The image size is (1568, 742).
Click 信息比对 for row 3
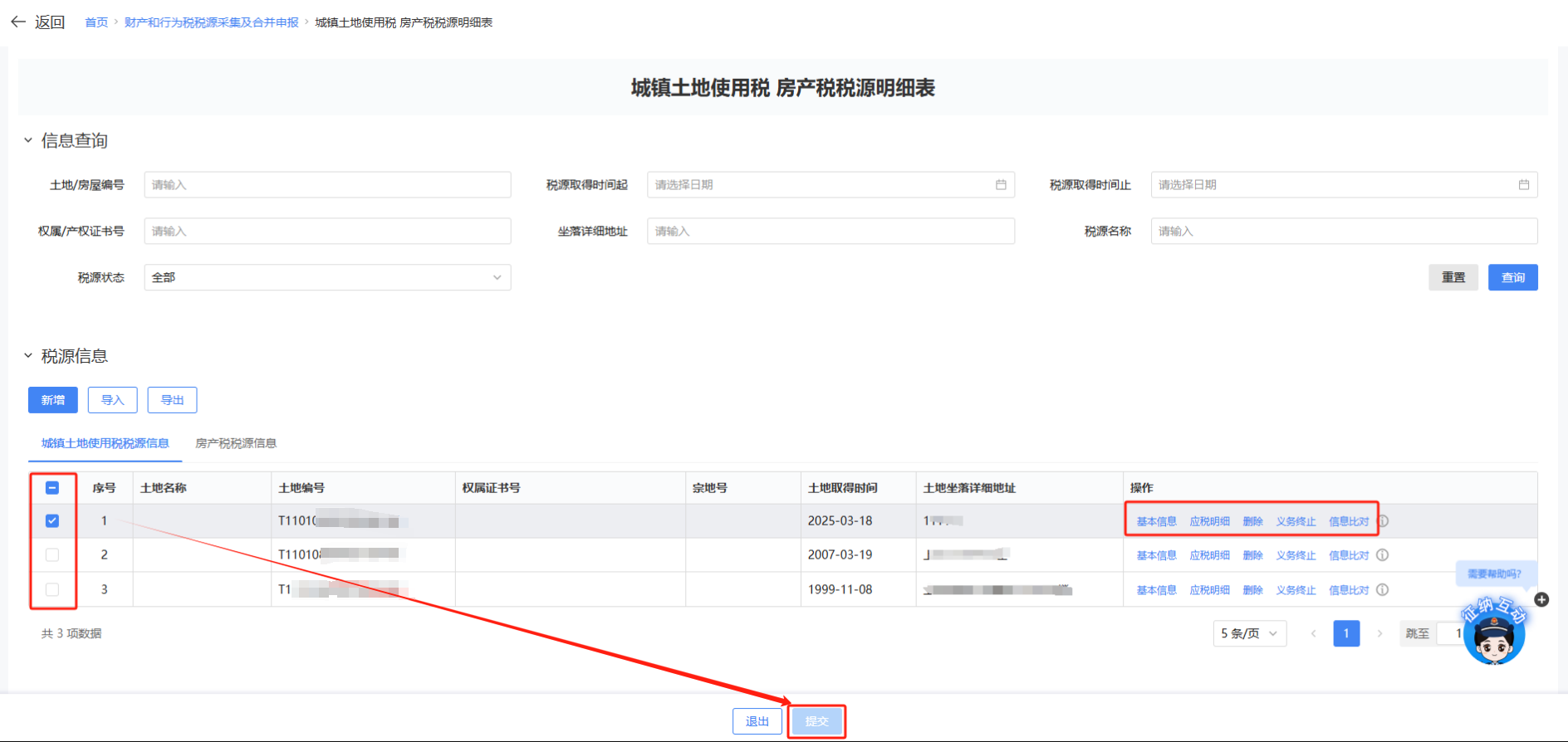1350,590
